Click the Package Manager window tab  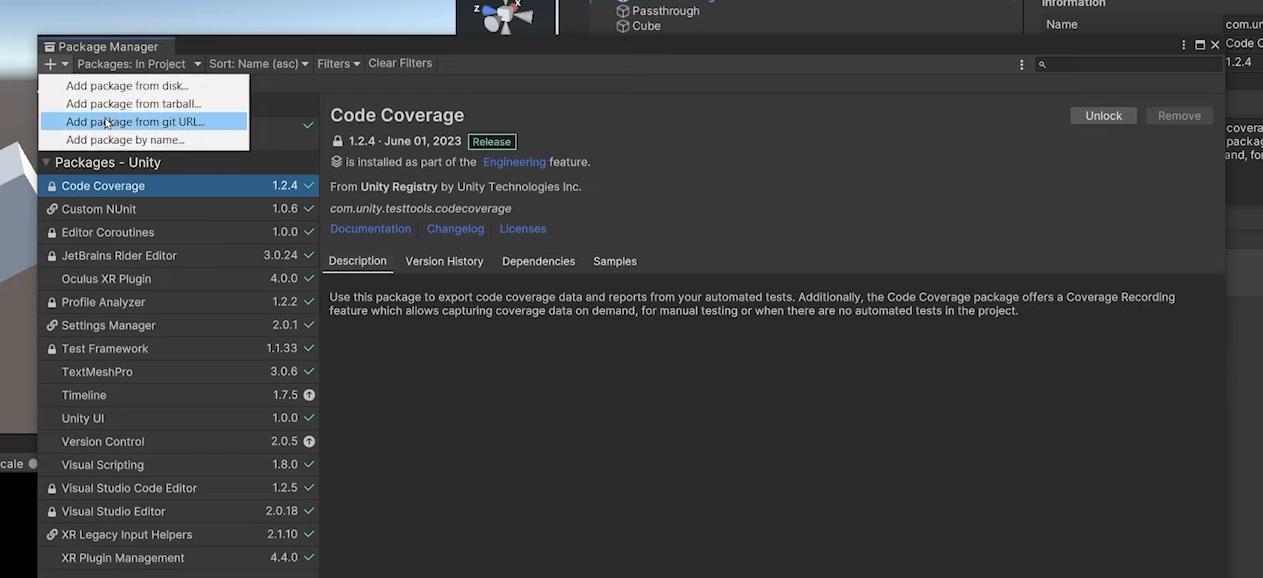(x=106, y=46)
